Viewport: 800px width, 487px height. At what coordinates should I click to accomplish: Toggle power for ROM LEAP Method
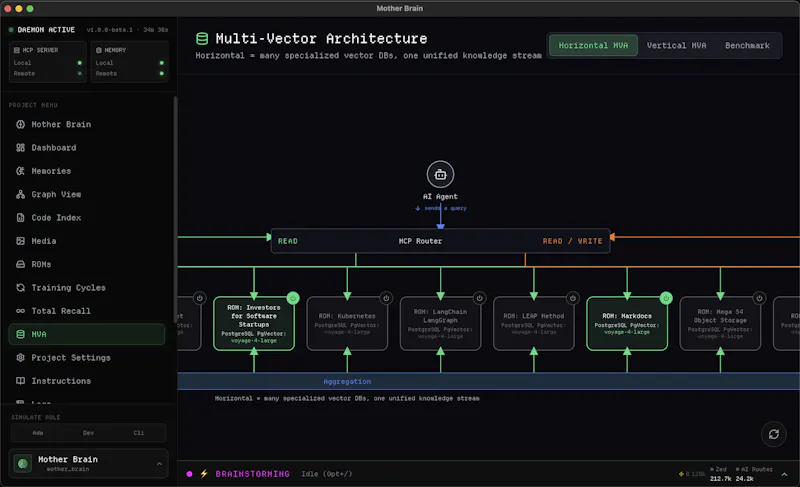click(573, 298)
